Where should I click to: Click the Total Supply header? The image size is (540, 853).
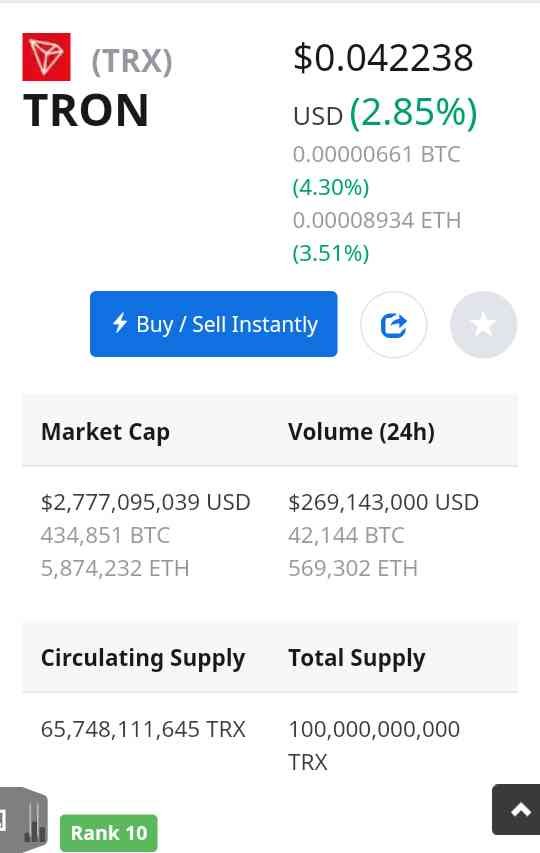(x=357, y=658)
